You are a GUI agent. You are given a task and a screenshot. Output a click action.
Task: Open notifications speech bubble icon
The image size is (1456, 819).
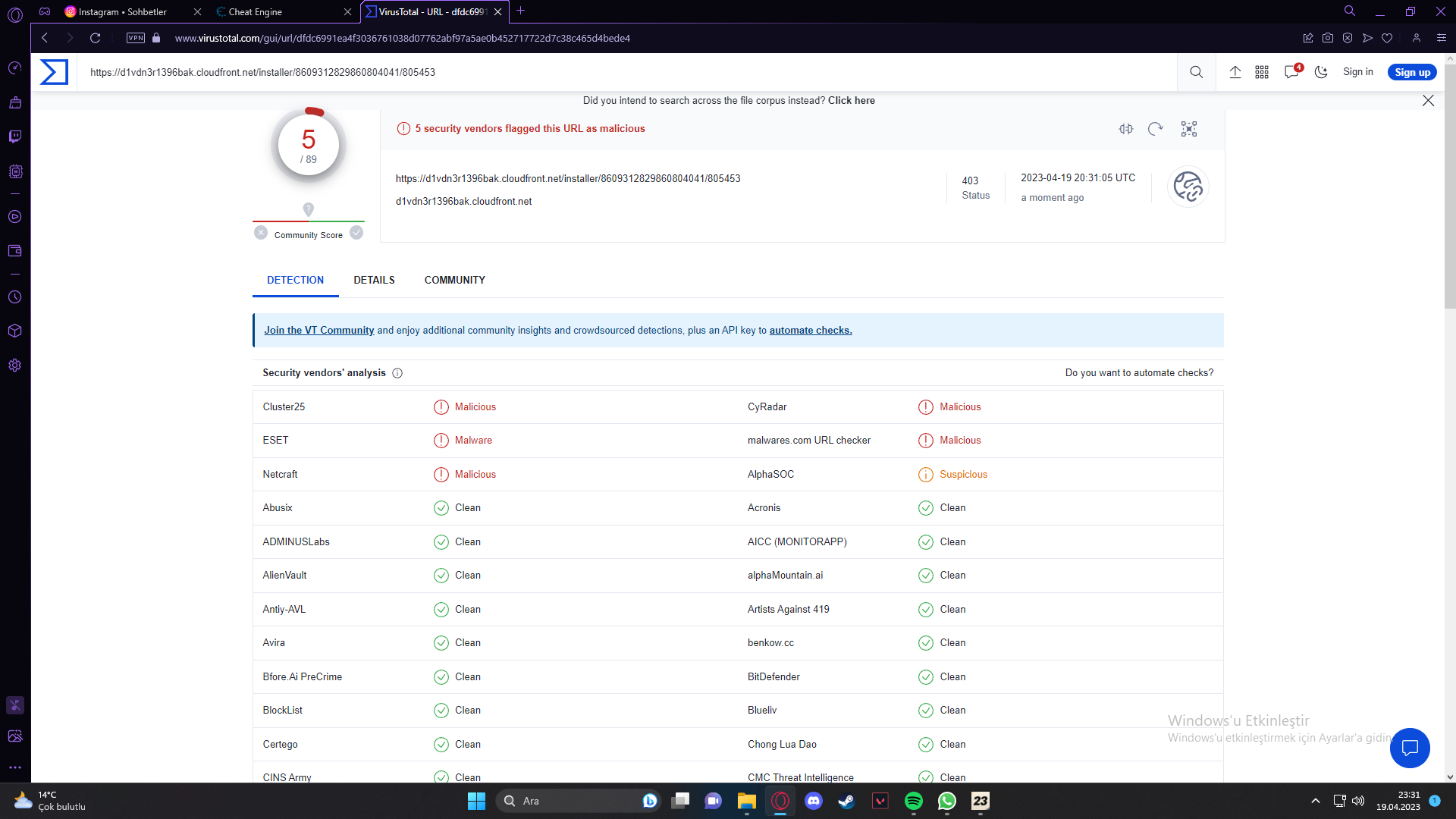(x=1291, y=72)
